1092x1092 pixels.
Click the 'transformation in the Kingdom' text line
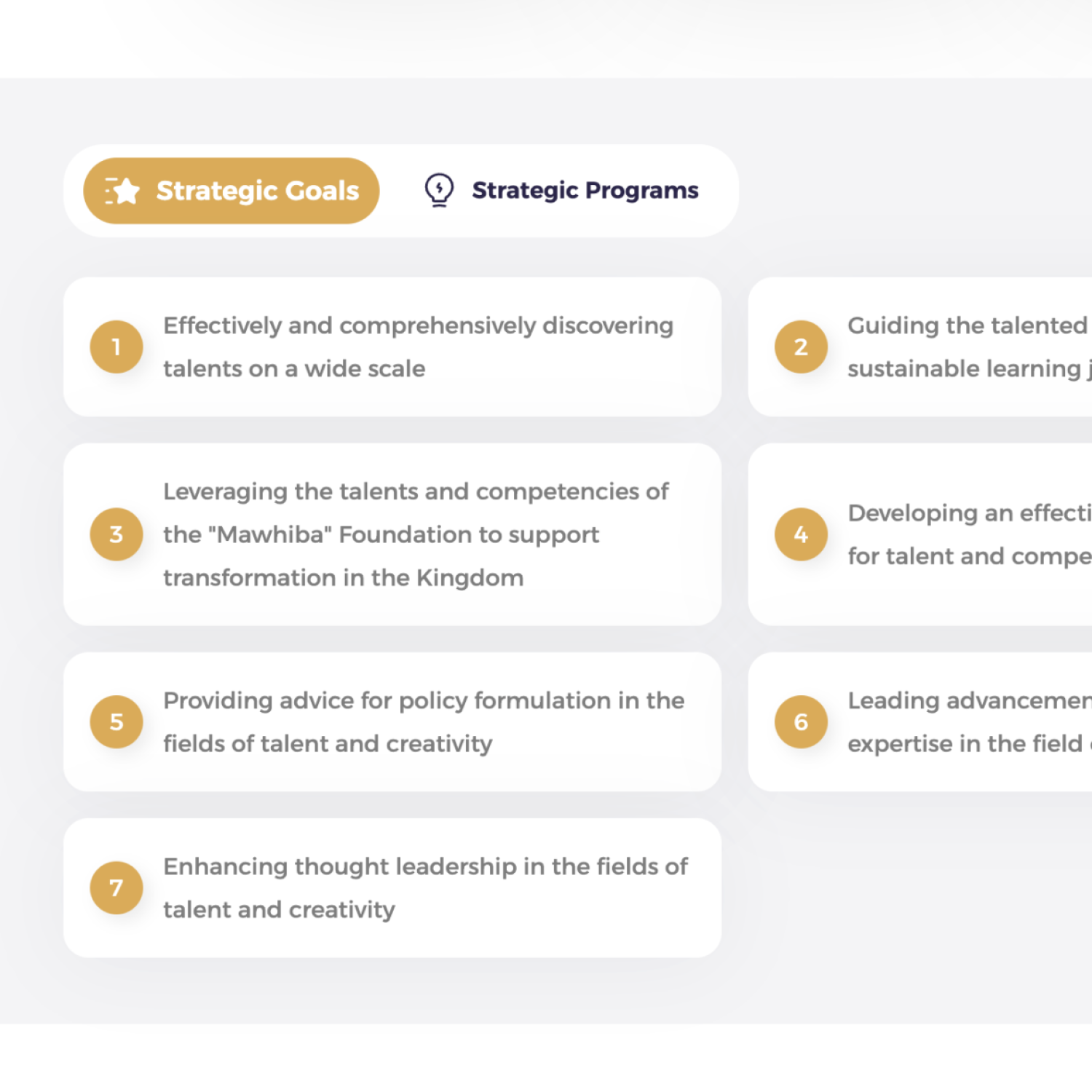coord(343,578)
